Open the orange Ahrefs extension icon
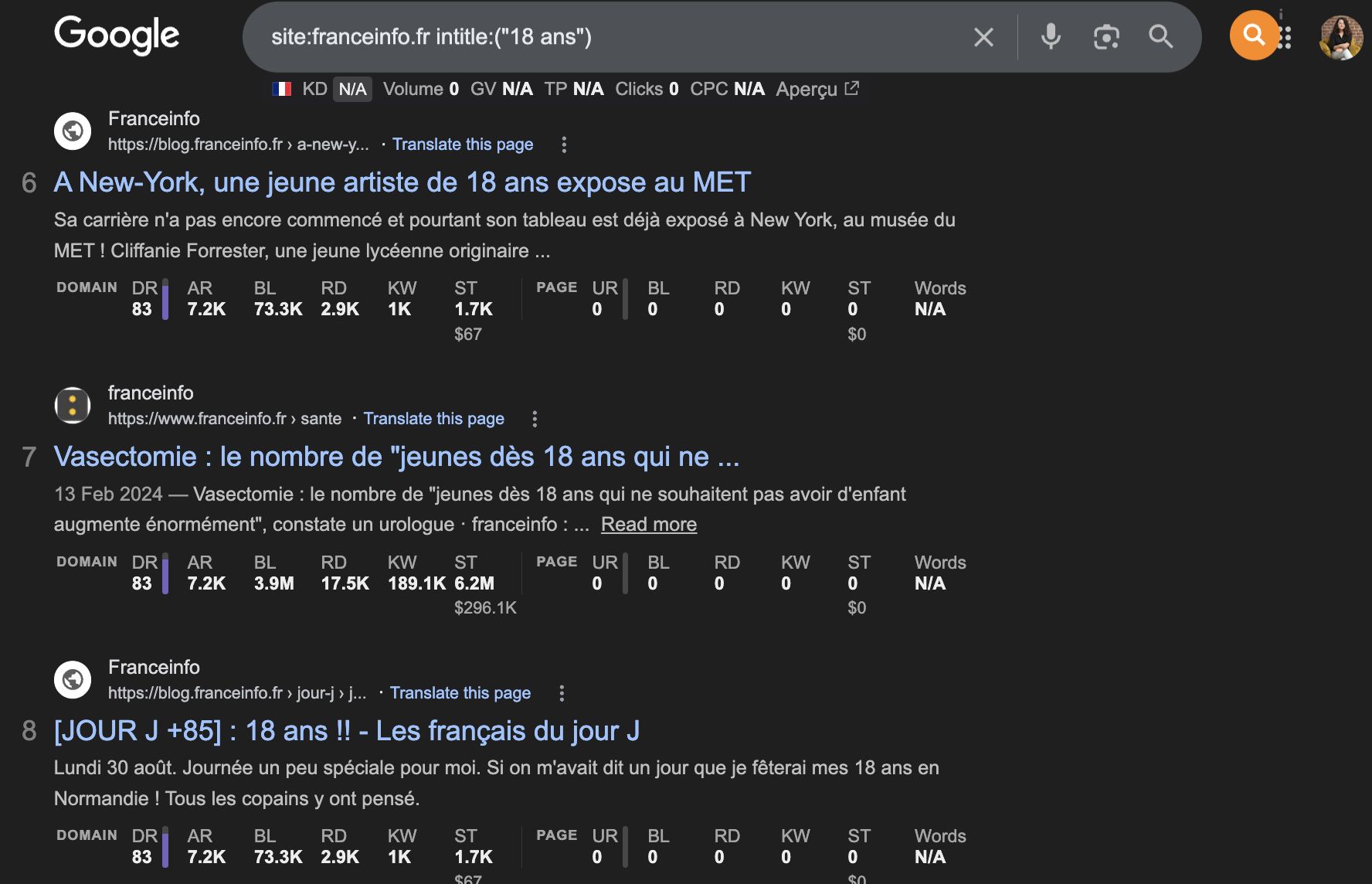Viewport: 1372px width, 884px height. tap(1253, 35)
